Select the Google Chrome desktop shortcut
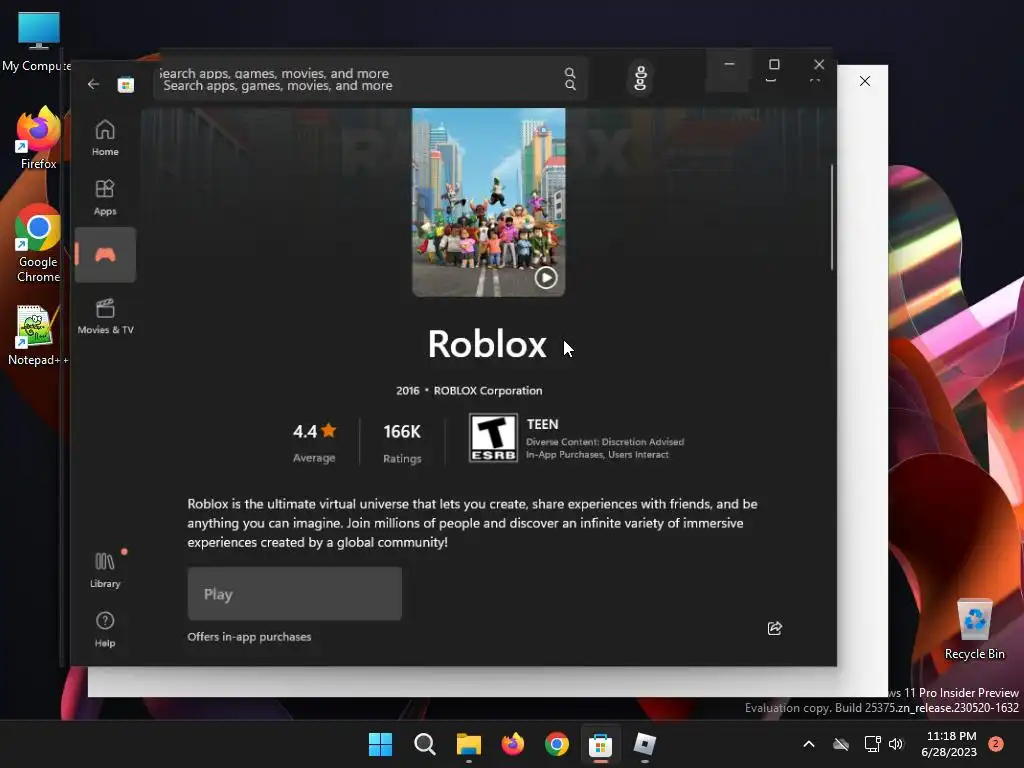The image size is (1024, 768). [x=38, y=244]
